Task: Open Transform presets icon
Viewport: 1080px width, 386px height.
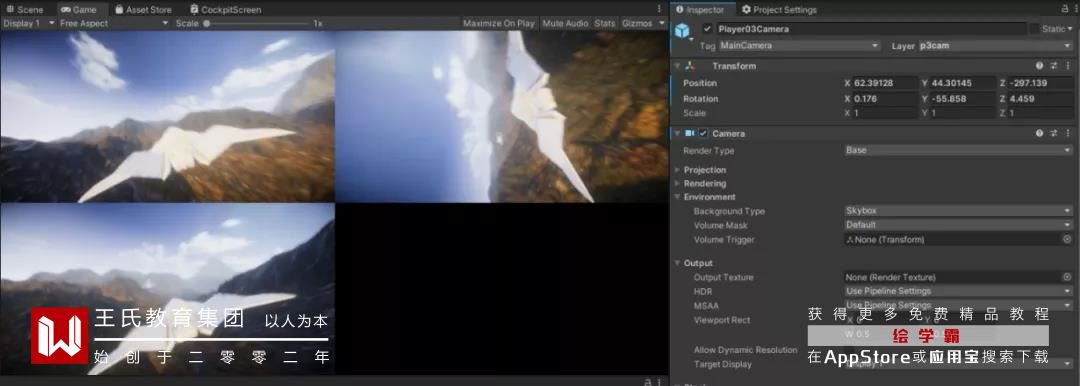Action: 1054,66
